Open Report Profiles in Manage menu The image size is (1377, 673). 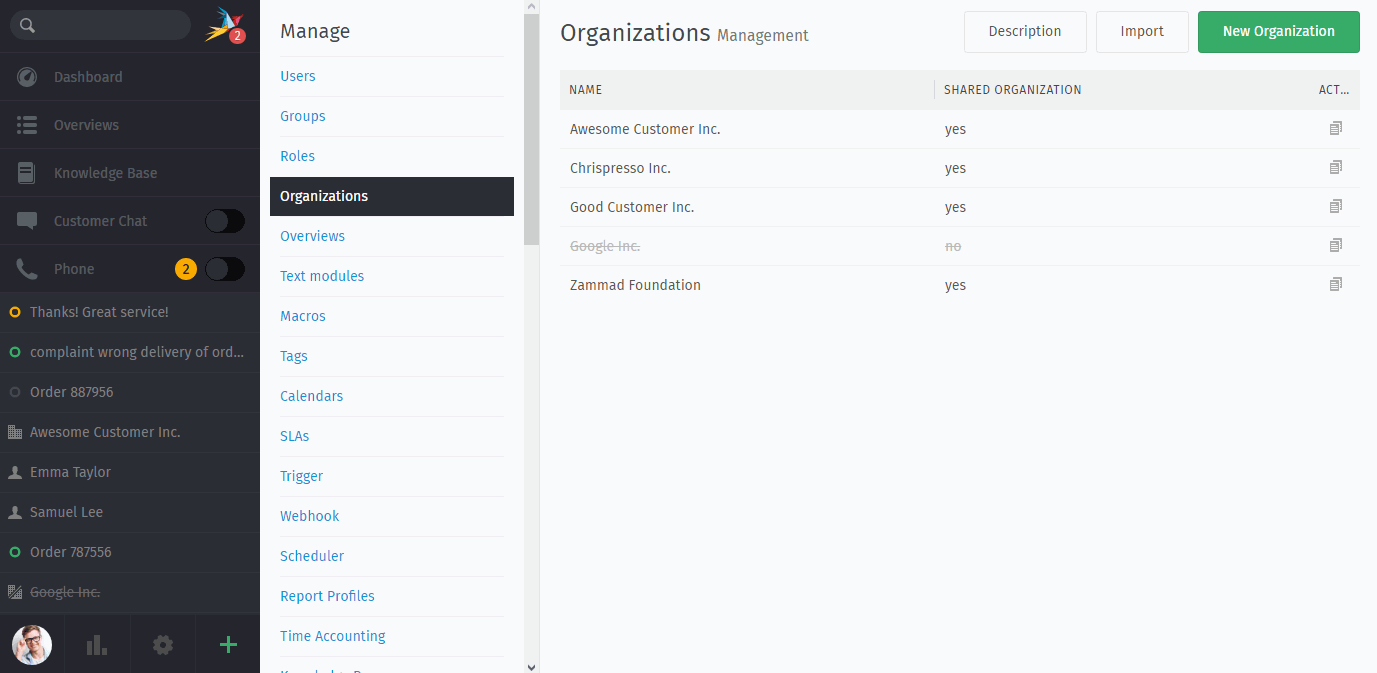328,596
